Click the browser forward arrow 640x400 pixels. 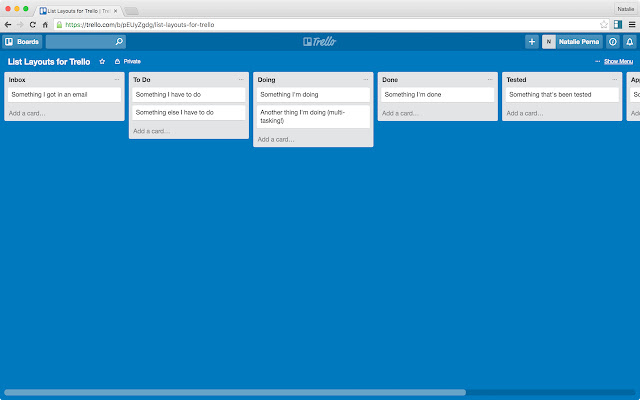tap(20, 25)
